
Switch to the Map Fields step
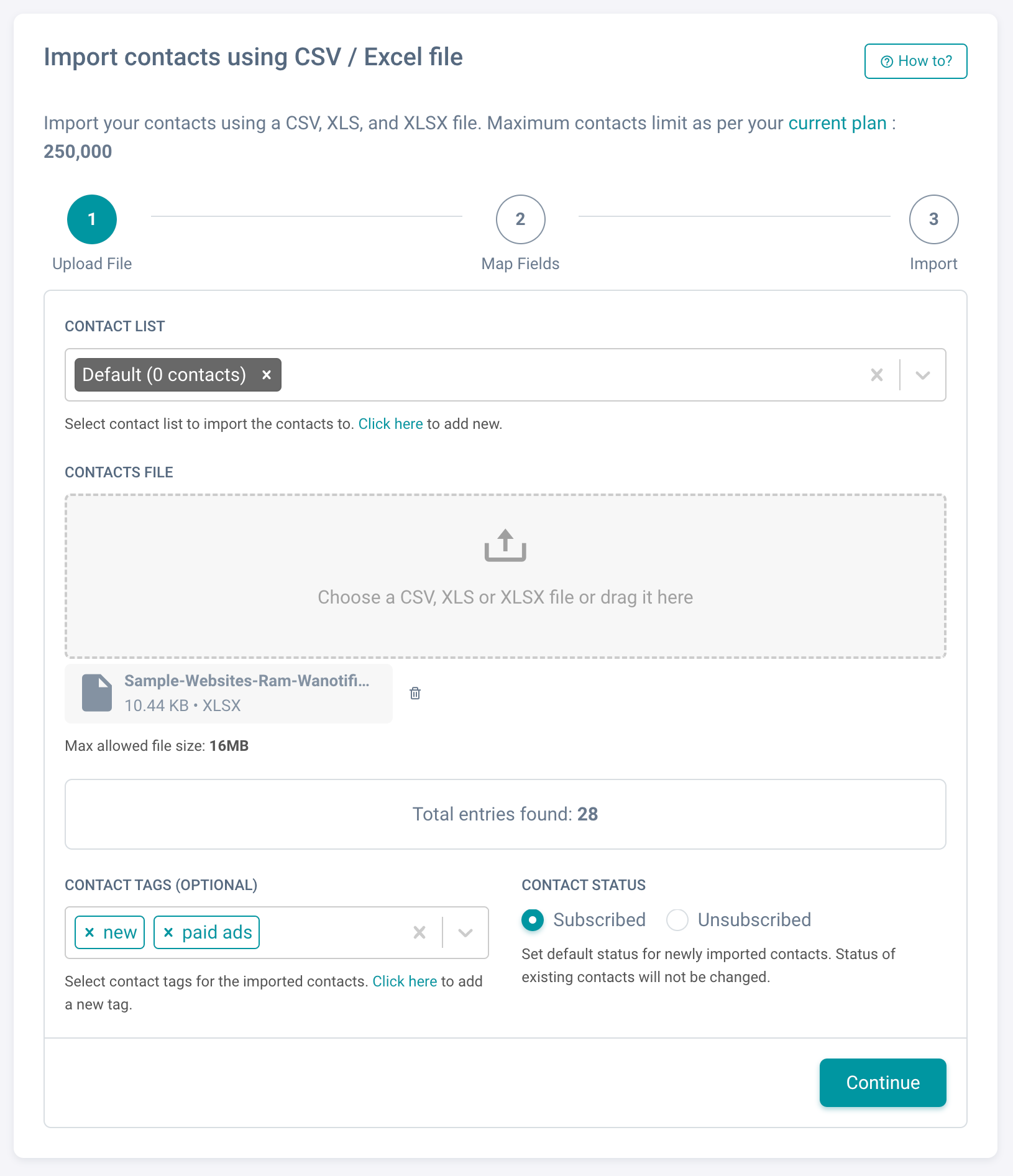click(x=520, y=219)
